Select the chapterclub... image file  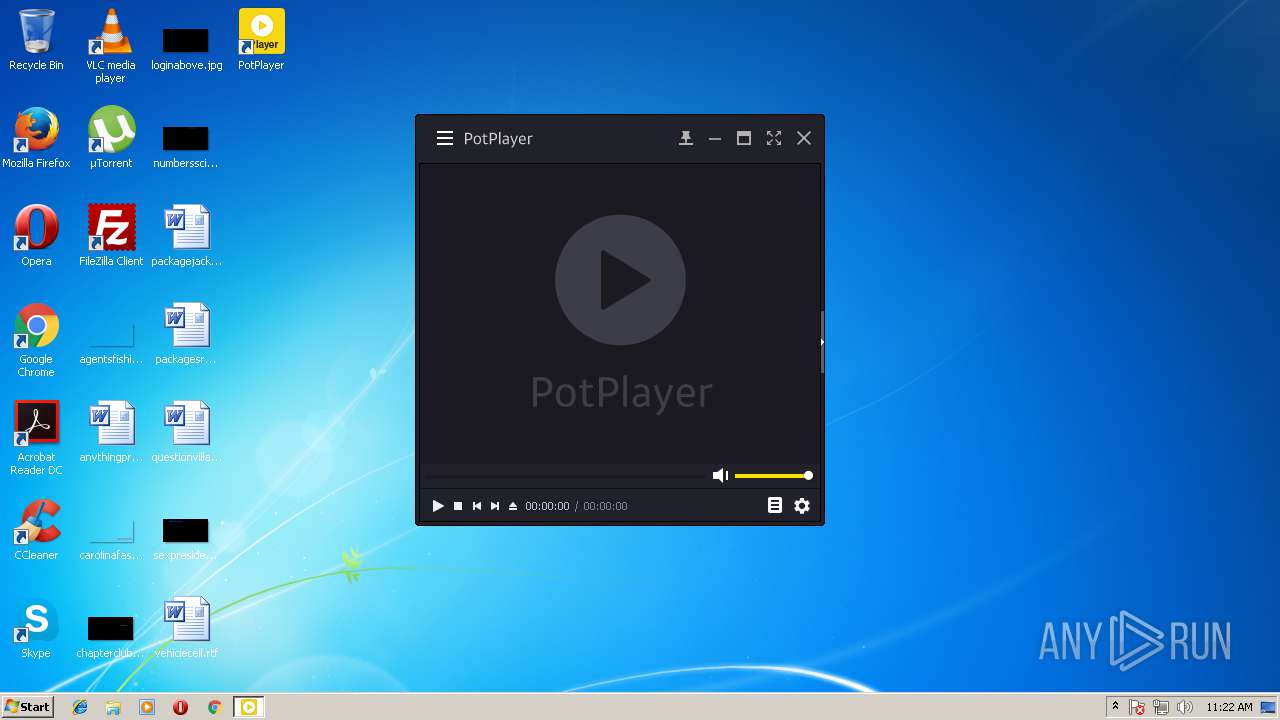(111, 636)
